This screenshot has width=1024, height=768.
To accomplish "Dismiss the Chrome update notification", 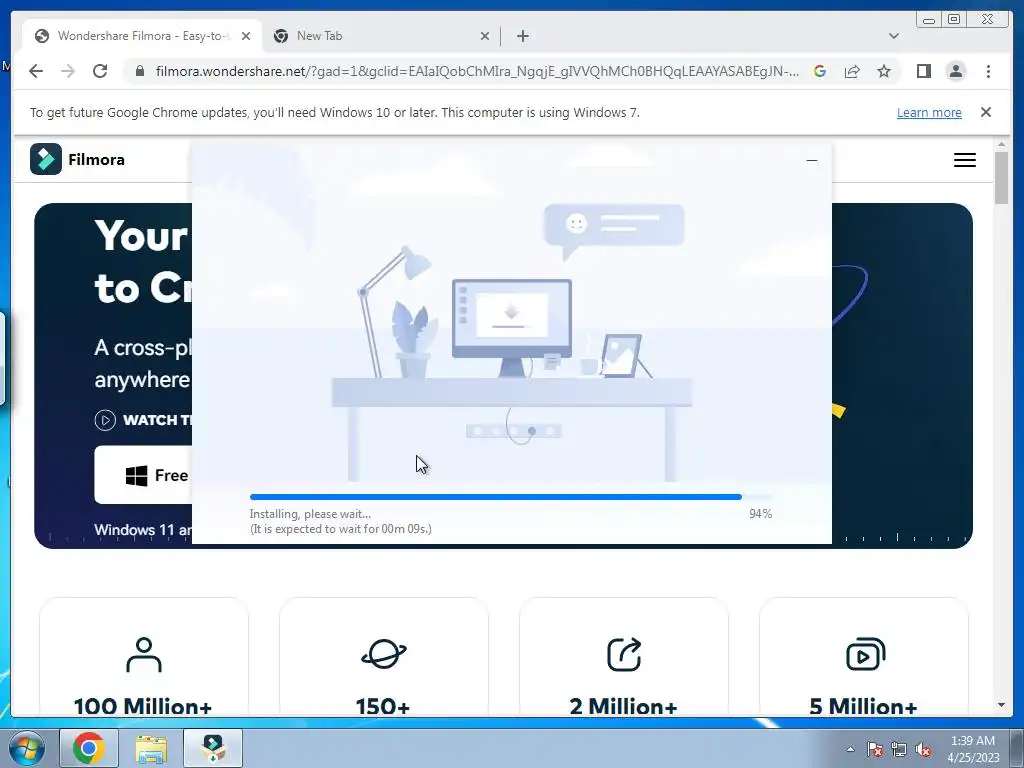I will [985, 112].
